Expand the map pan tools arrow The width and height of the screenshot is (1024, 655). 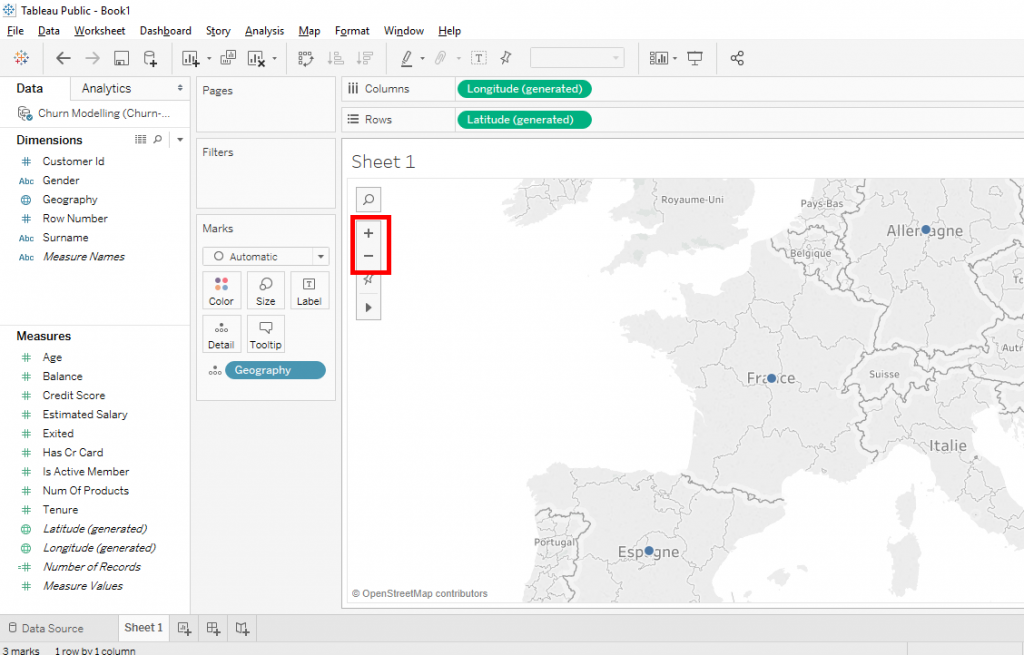[368, 307]
